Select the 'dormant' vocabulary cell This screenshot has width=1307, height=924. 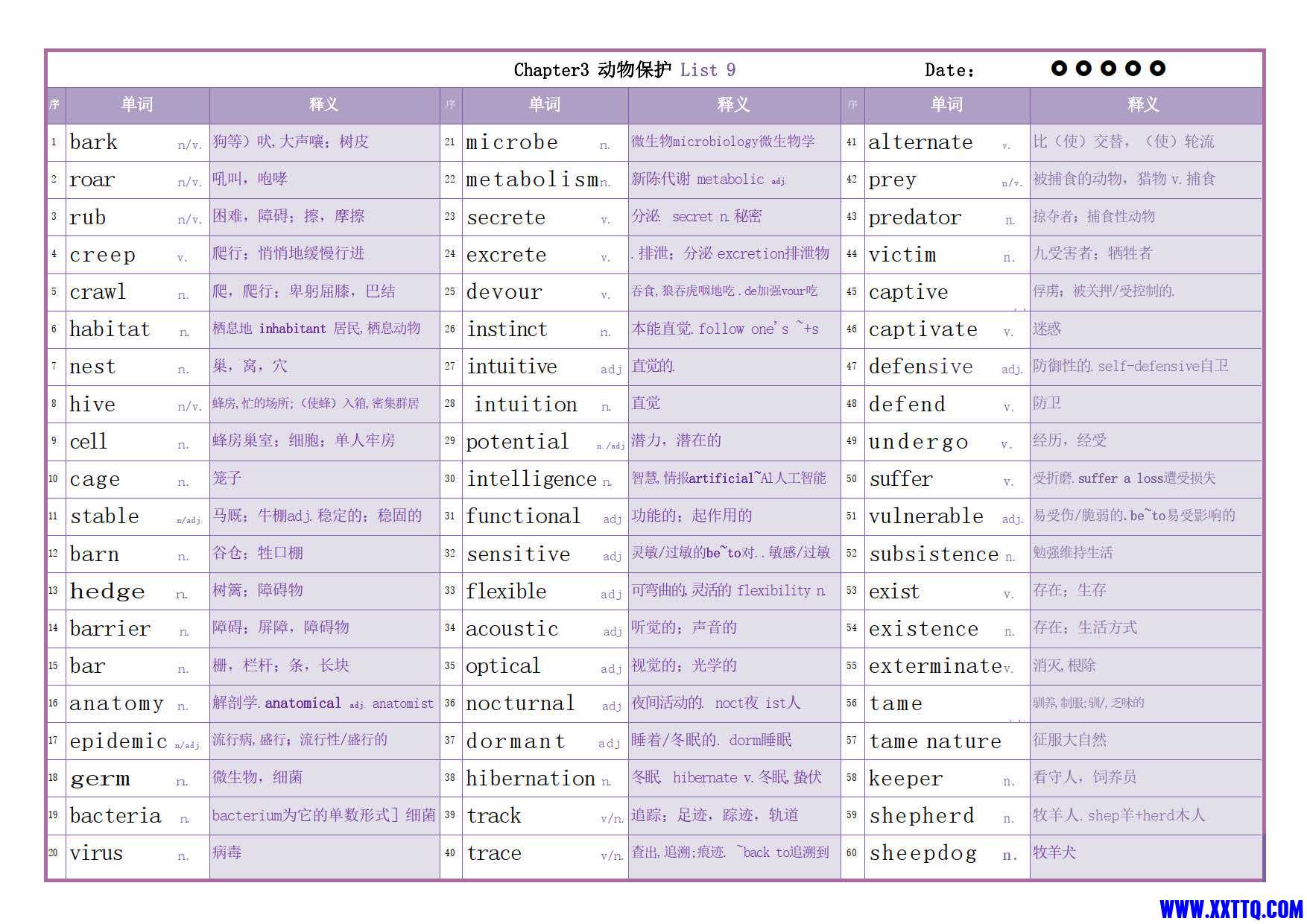545,741
